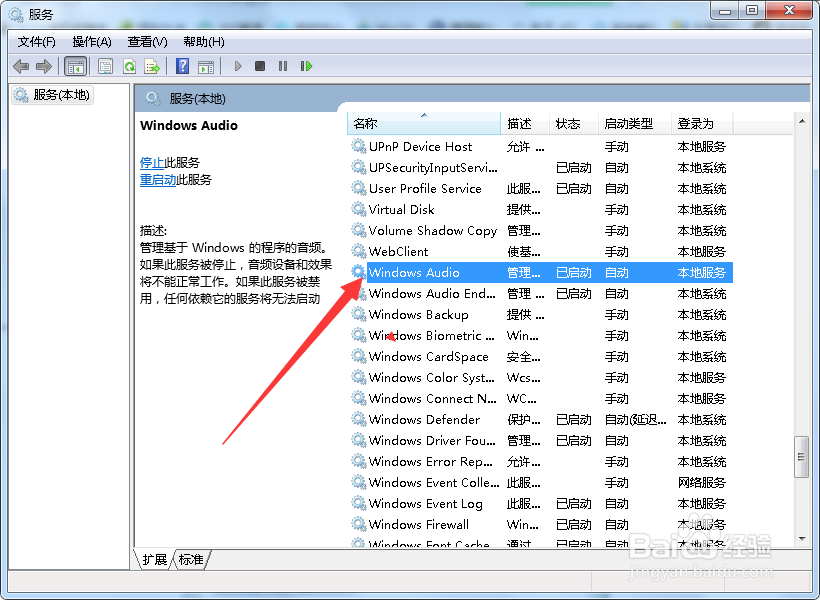Click the Stop Service square icon
The image size is (820, 600).
point(260,66)
